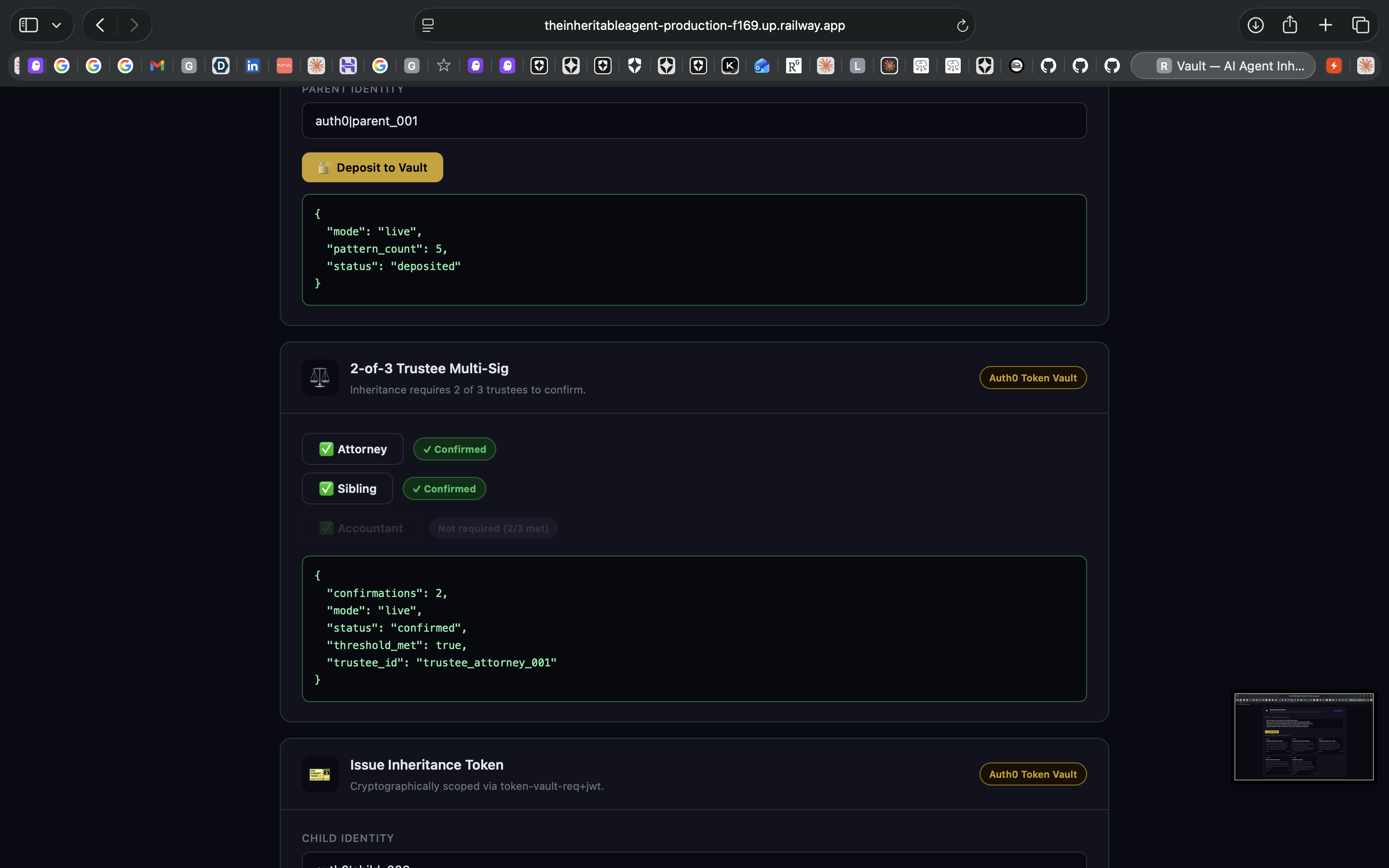
Task: Open the Safari downloads icon
Action: [x=1255, y=25]
